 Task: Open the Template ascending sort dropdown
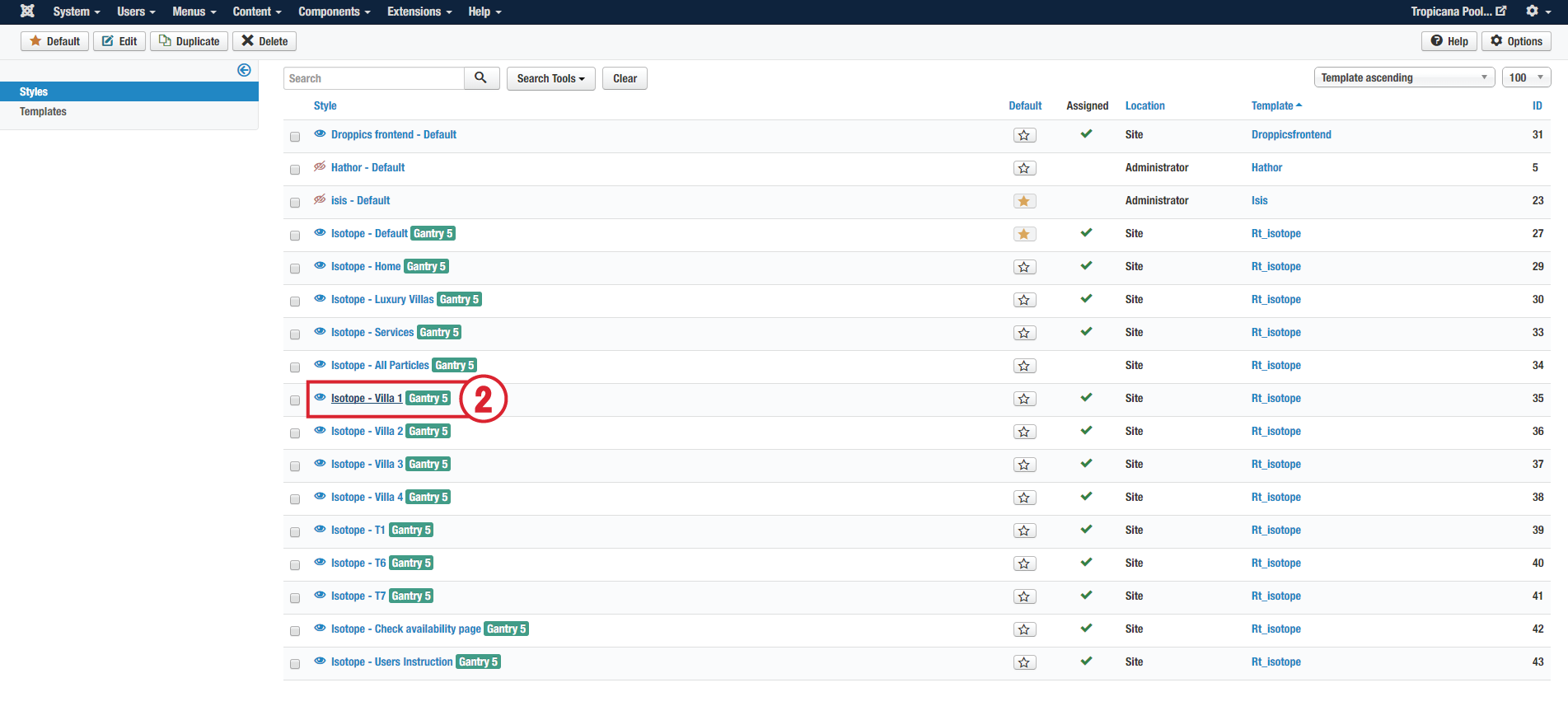[x=1404, y=77]
